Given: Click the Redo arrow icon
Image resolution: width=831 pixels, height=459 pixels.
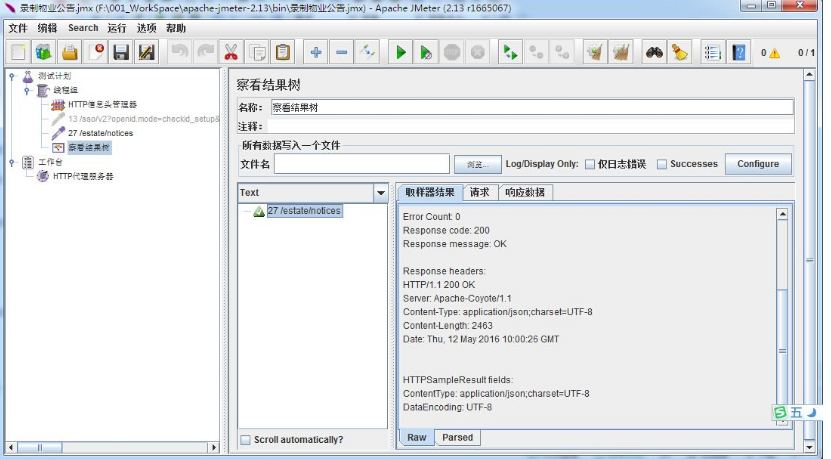Looking at the screenshot, I should pos(205,52).
